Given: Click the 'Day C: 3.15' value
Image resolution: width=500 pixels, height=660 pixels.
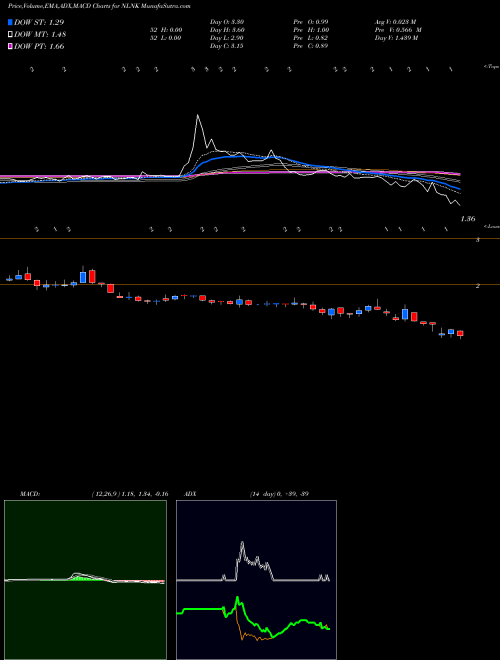Looking at the screenshot, I should [227, 46].
